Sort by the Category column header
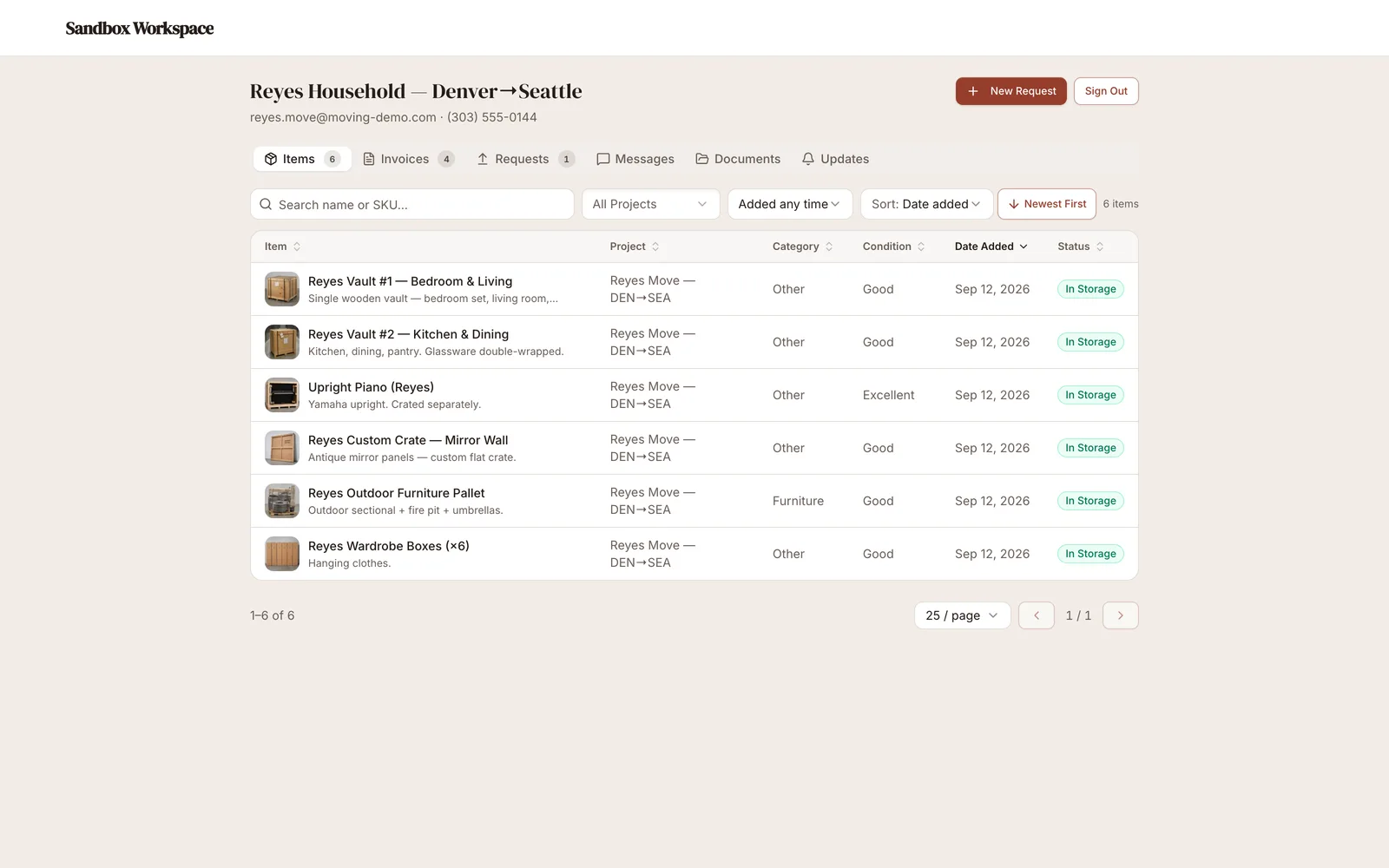 click(803, 247)
